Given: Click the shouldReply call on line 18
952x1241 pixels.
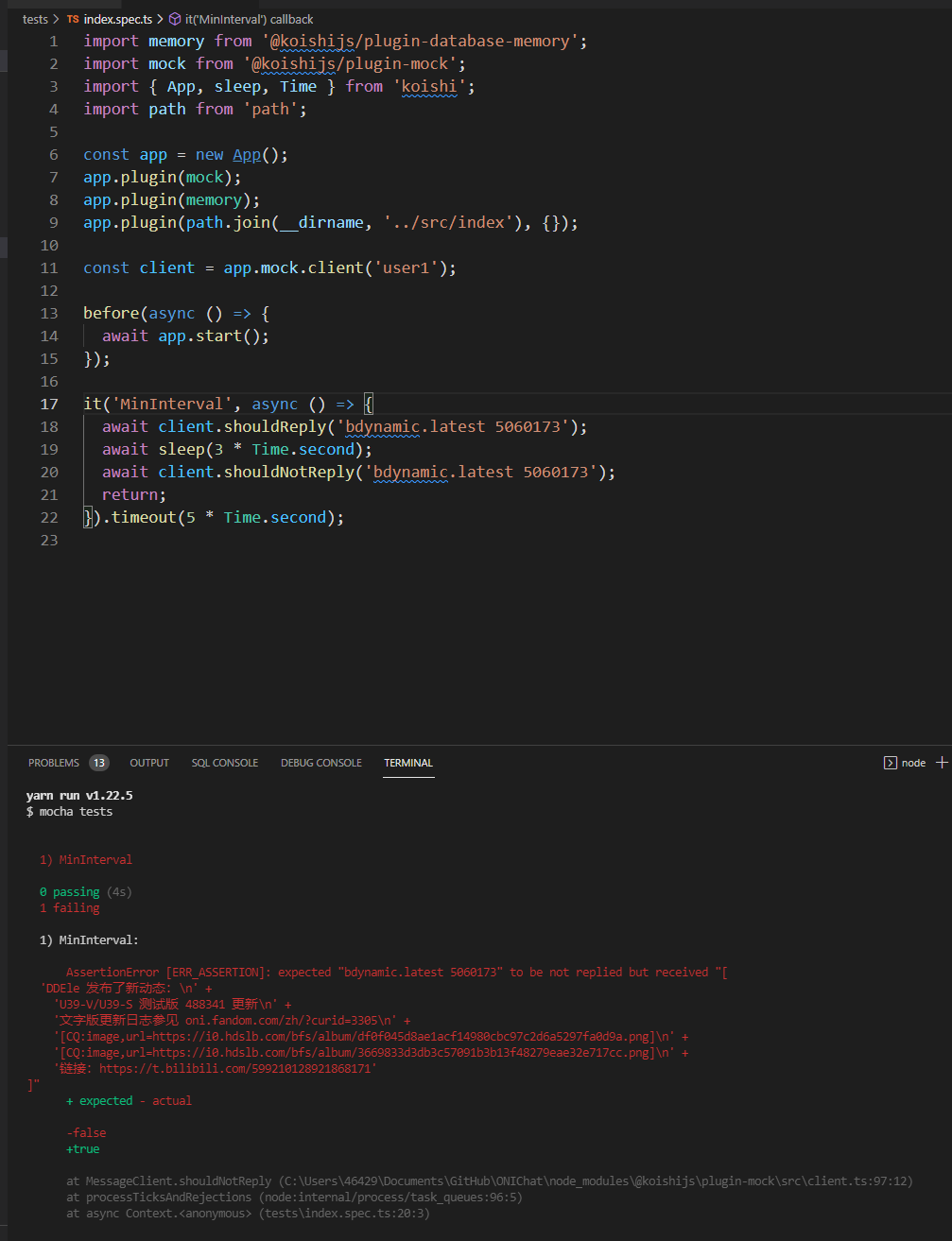Looking at the screenshot, I should point(274,426).
